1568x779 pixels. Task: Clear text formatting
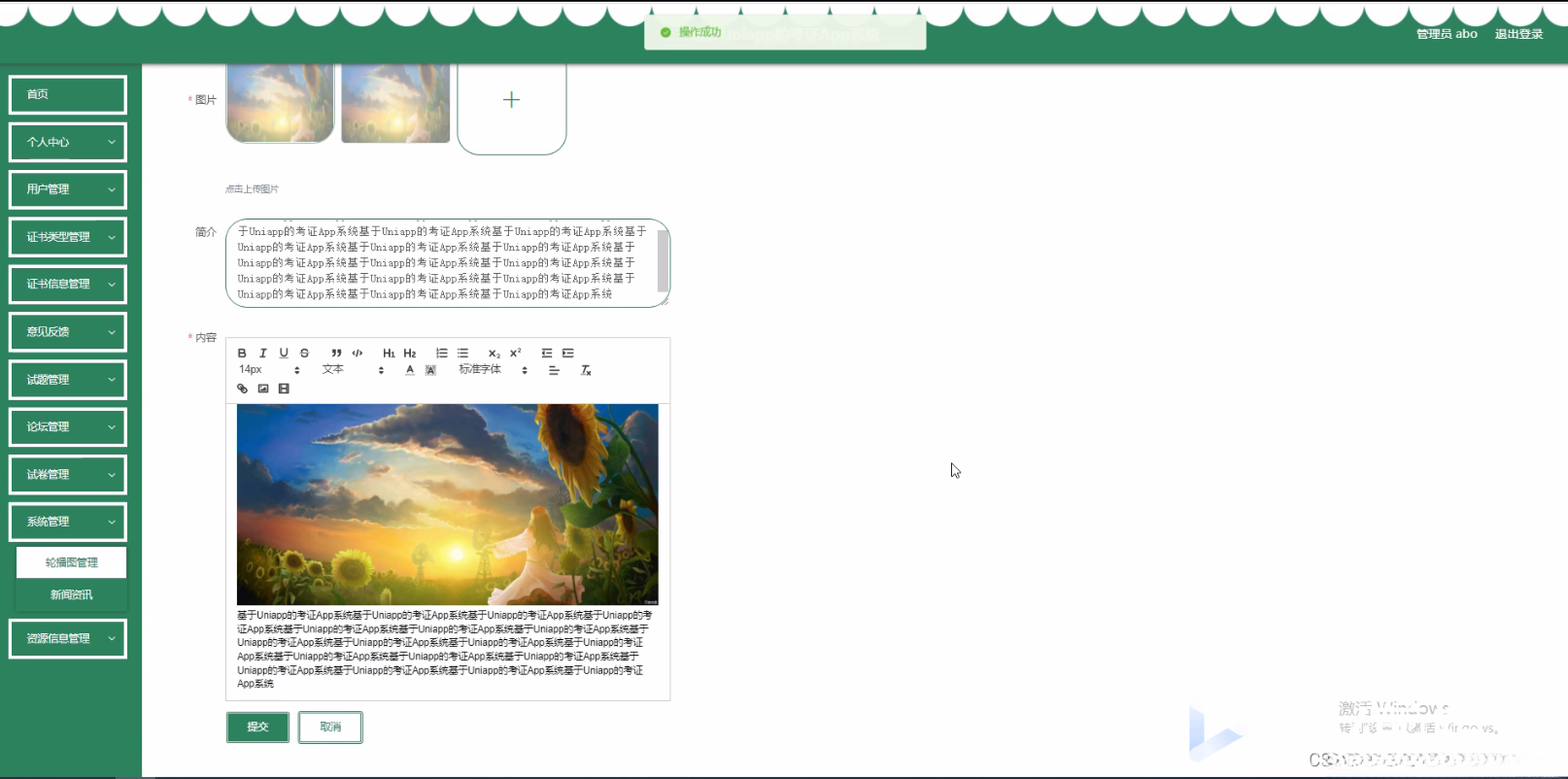586,370
